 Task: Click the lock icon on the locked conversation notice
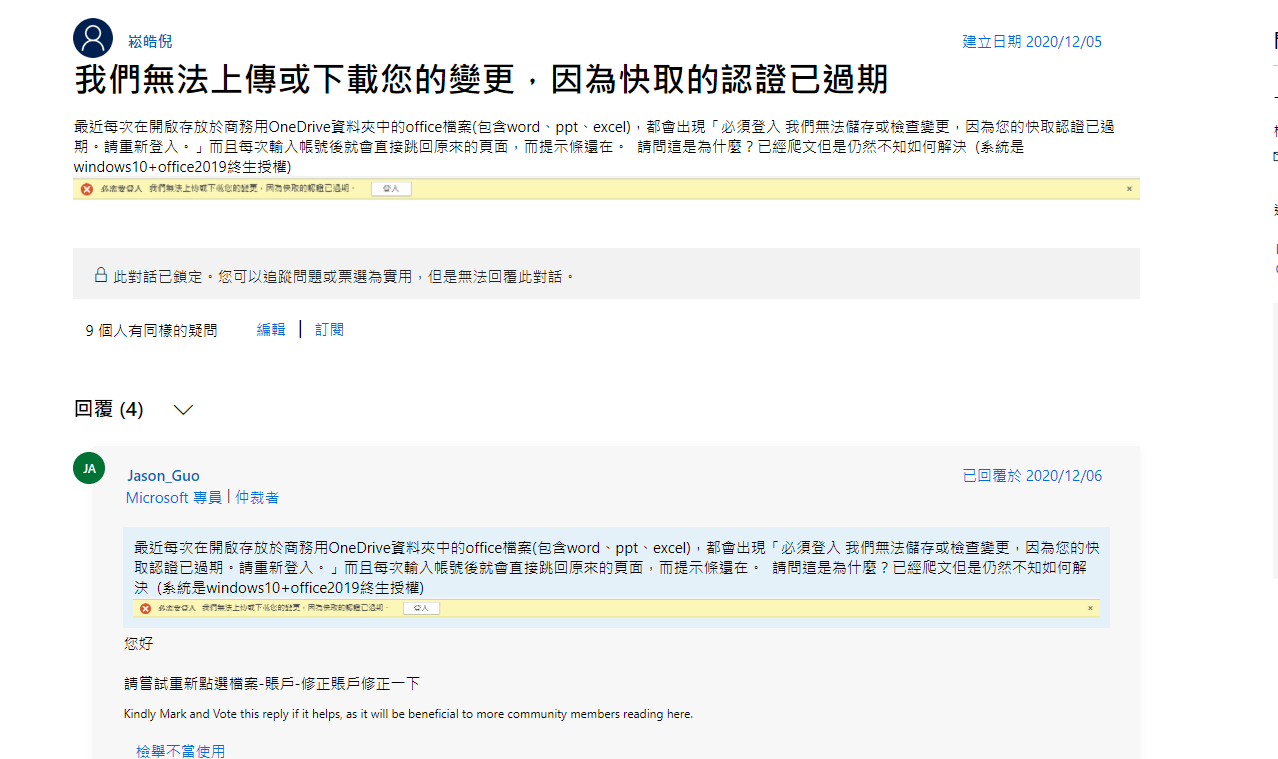pyautogui.click(x=98, y=273)
